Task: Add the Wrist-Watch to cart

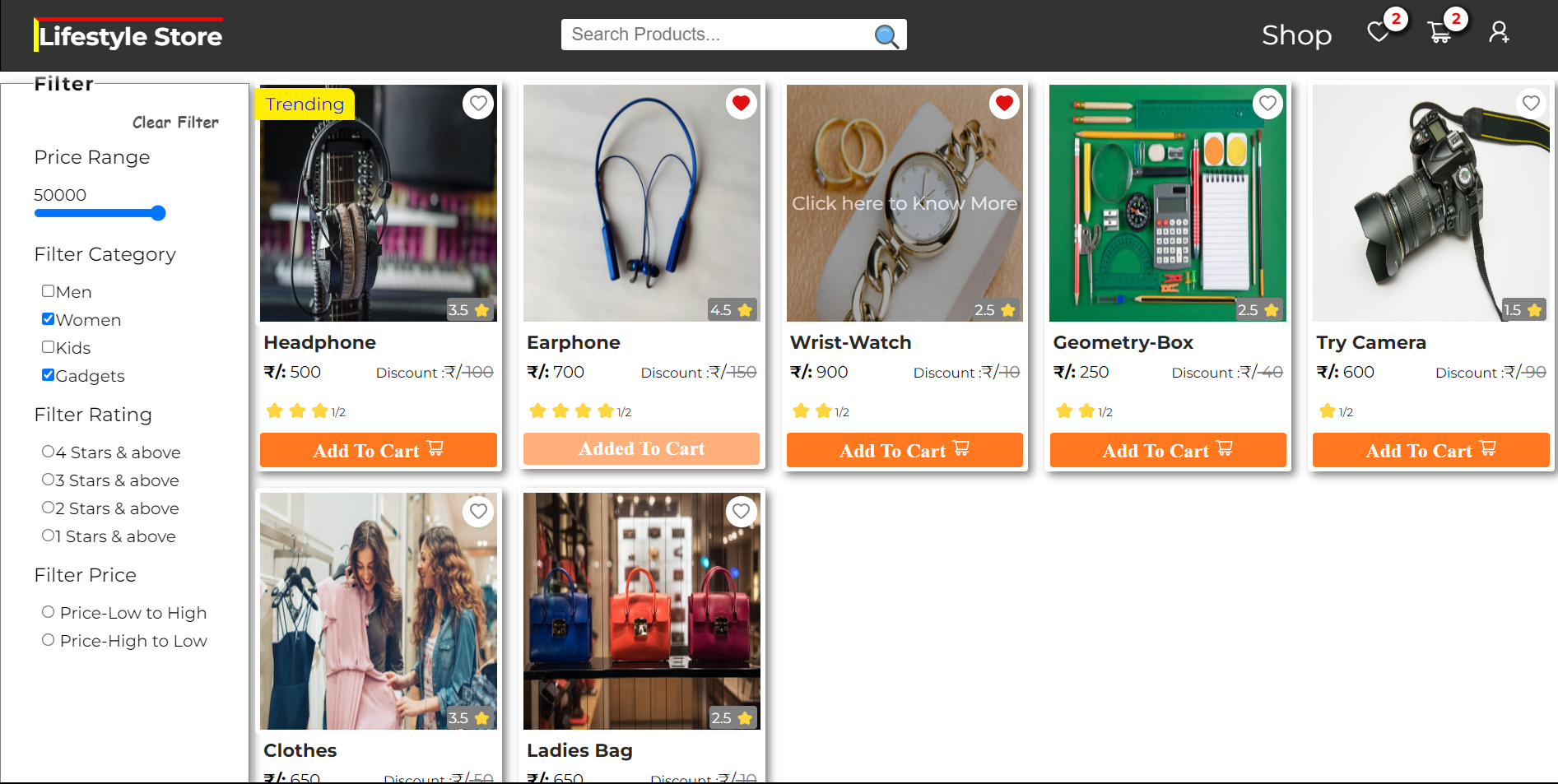Action: pos(904,450)
